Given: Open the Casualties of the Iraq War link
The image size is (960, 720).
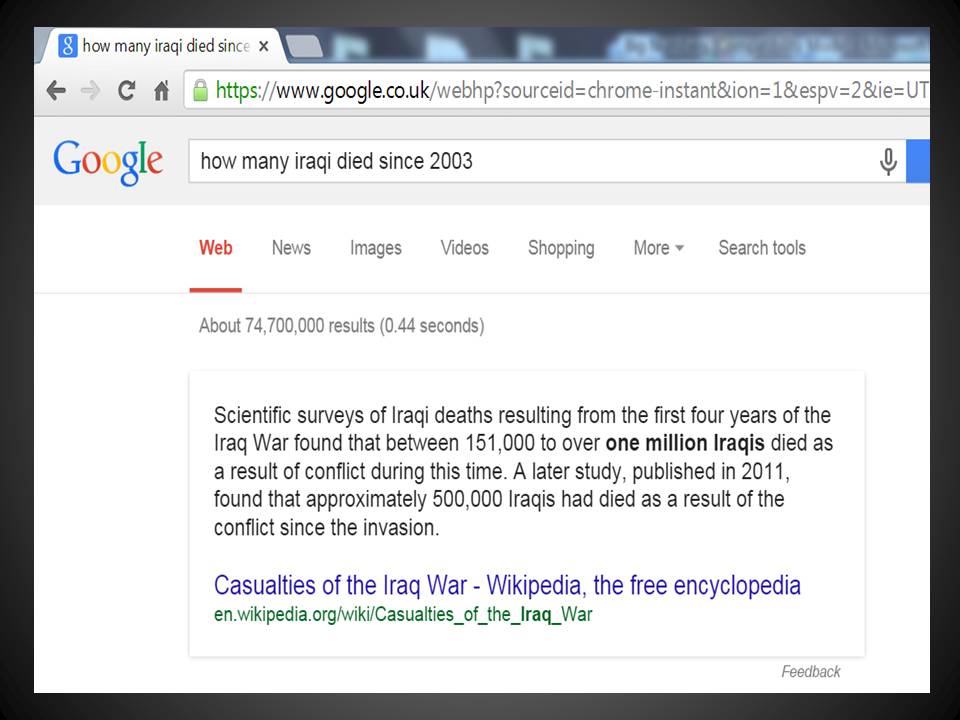Looking at the screenshot, I should click(507, 585).
